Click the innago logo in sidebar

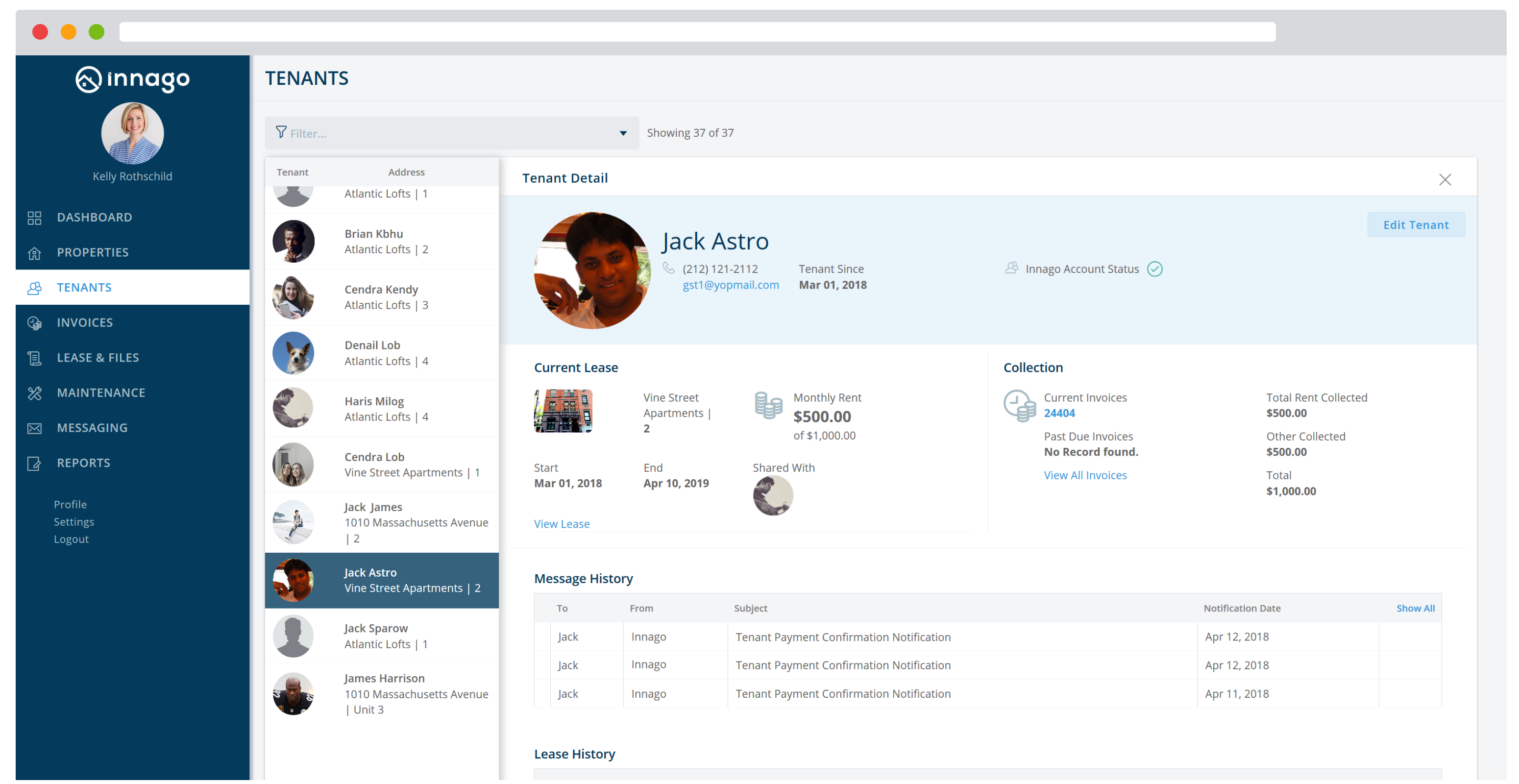(x=132, y=79)
